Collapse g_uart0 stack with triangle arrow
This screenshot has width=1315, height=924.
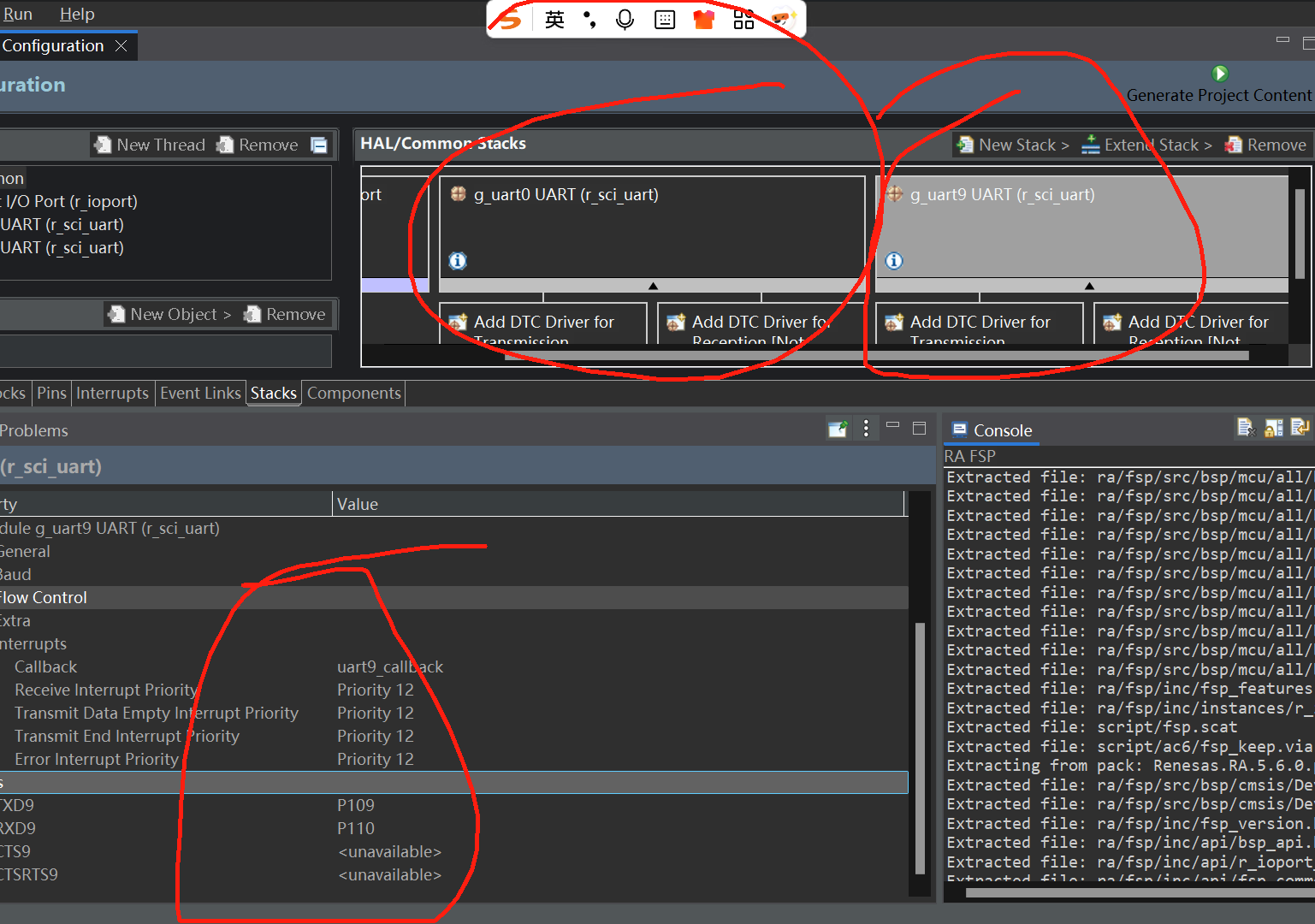tap(653, 286)
